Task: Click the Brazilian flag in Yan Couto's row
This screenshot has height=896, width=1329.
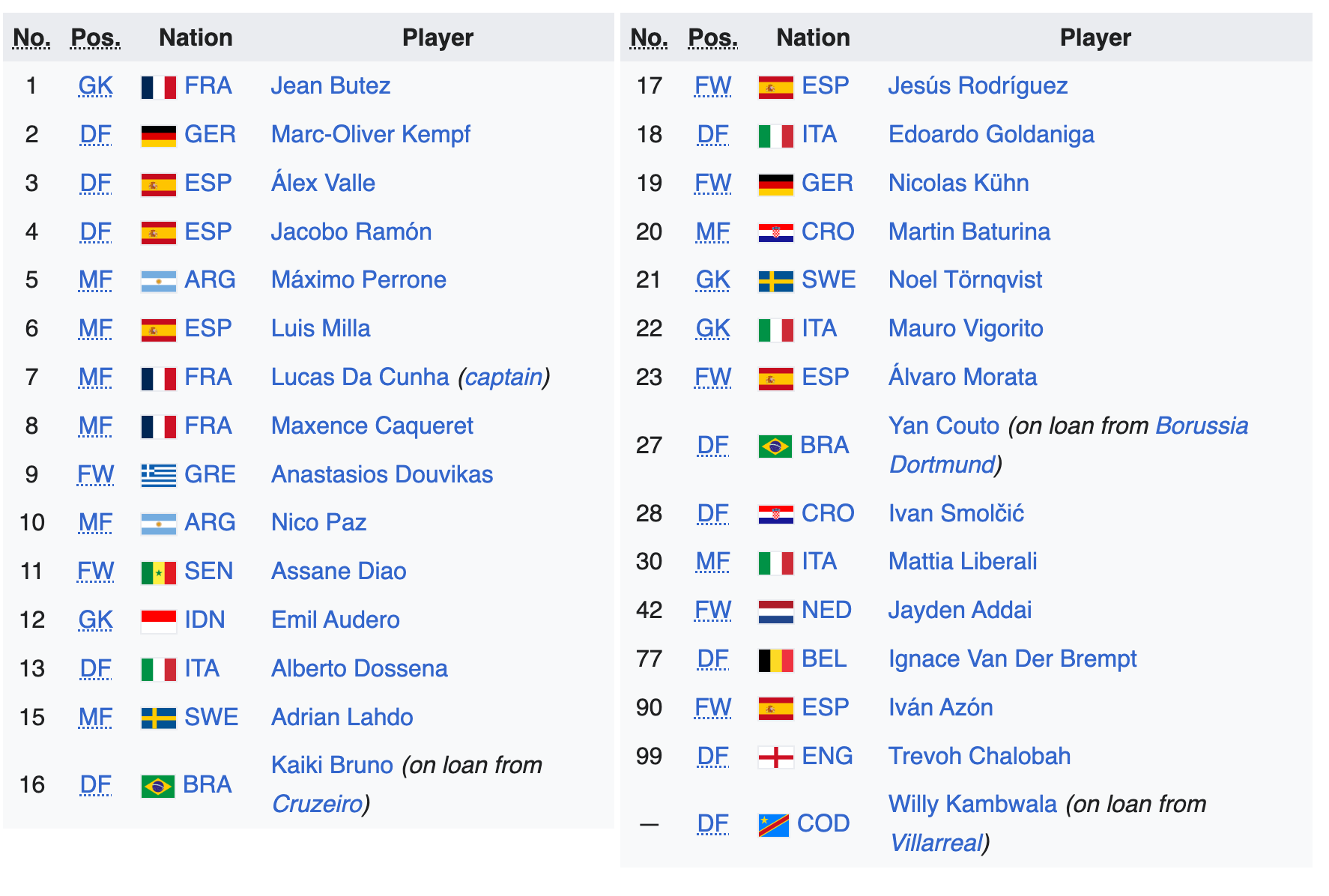Action: coord(775,447)
